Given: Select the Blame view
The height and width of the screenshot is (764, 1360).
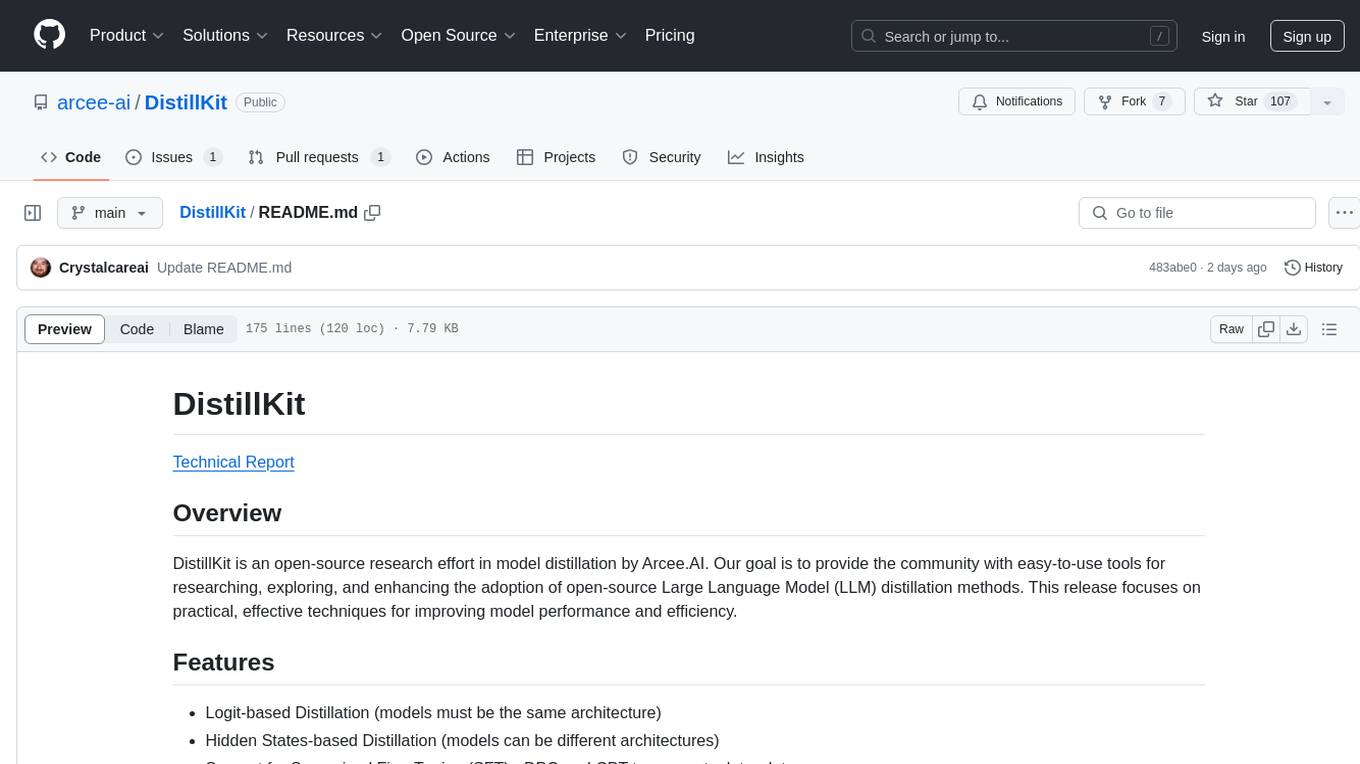Looking at the screenshot, I should click(x=203, y=329).
